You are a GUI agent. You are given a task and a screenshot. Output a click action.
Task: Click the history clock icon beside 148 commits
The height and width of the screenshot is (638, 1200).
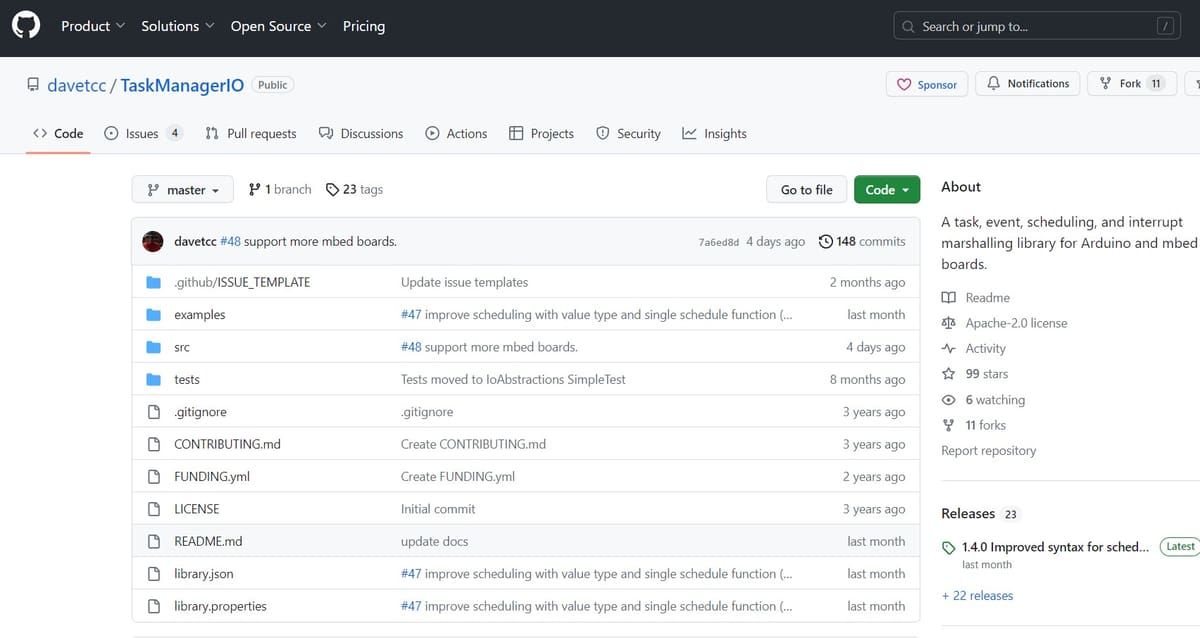(825, 242)
